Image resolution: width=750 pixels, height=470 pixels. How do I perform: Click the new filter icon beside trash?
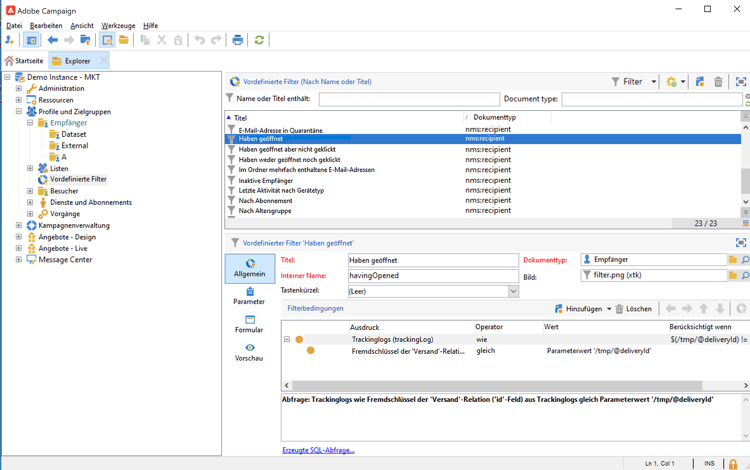click(x=700, y=82)
